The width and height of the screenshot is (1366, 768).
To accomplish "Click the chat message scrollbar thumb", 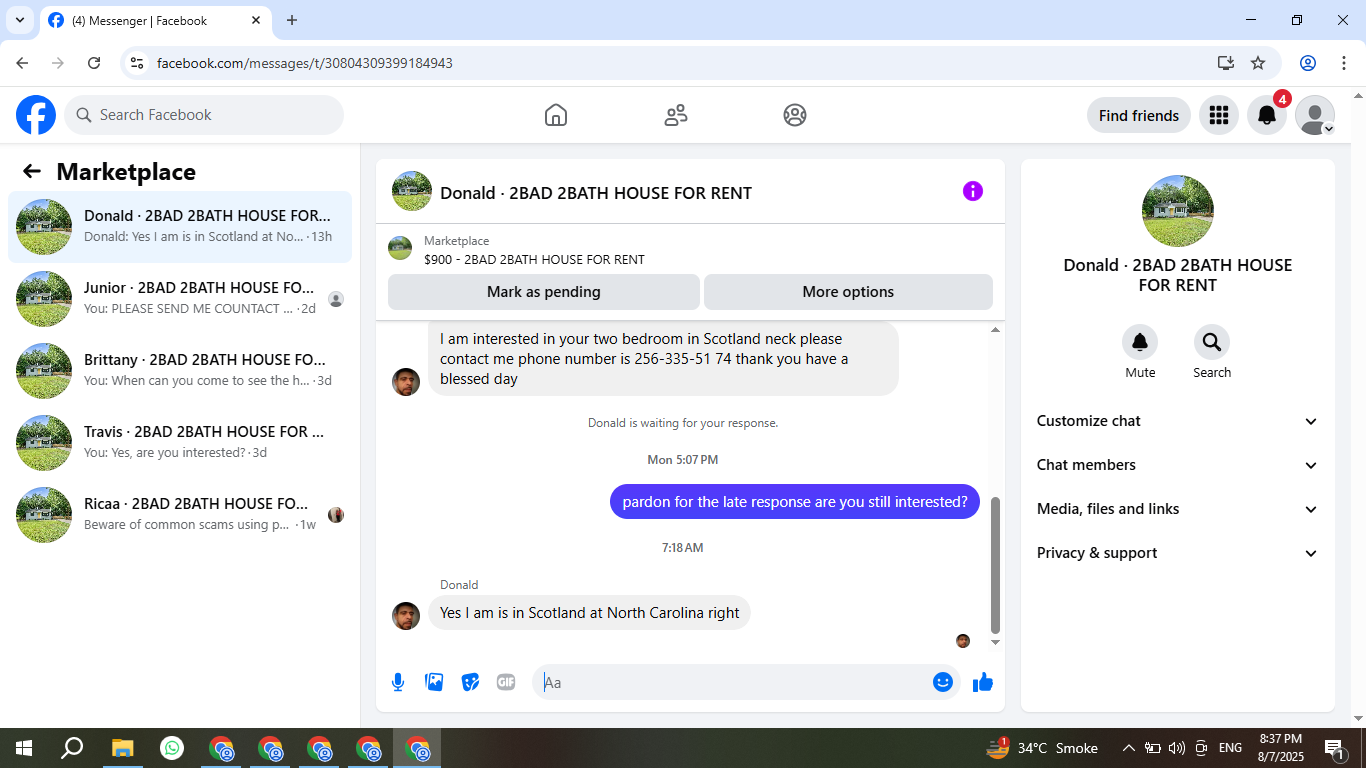I will [995, 565].
